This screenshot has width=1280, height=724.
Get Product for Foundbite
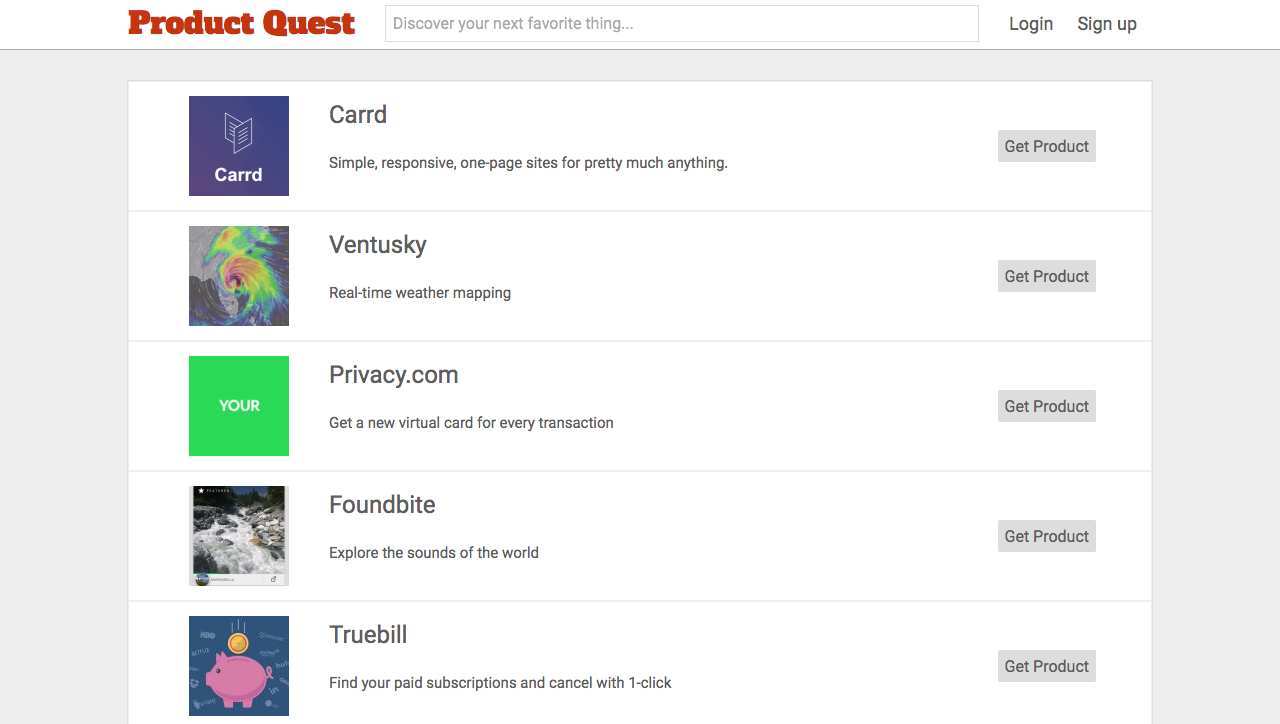(1047, 536)
